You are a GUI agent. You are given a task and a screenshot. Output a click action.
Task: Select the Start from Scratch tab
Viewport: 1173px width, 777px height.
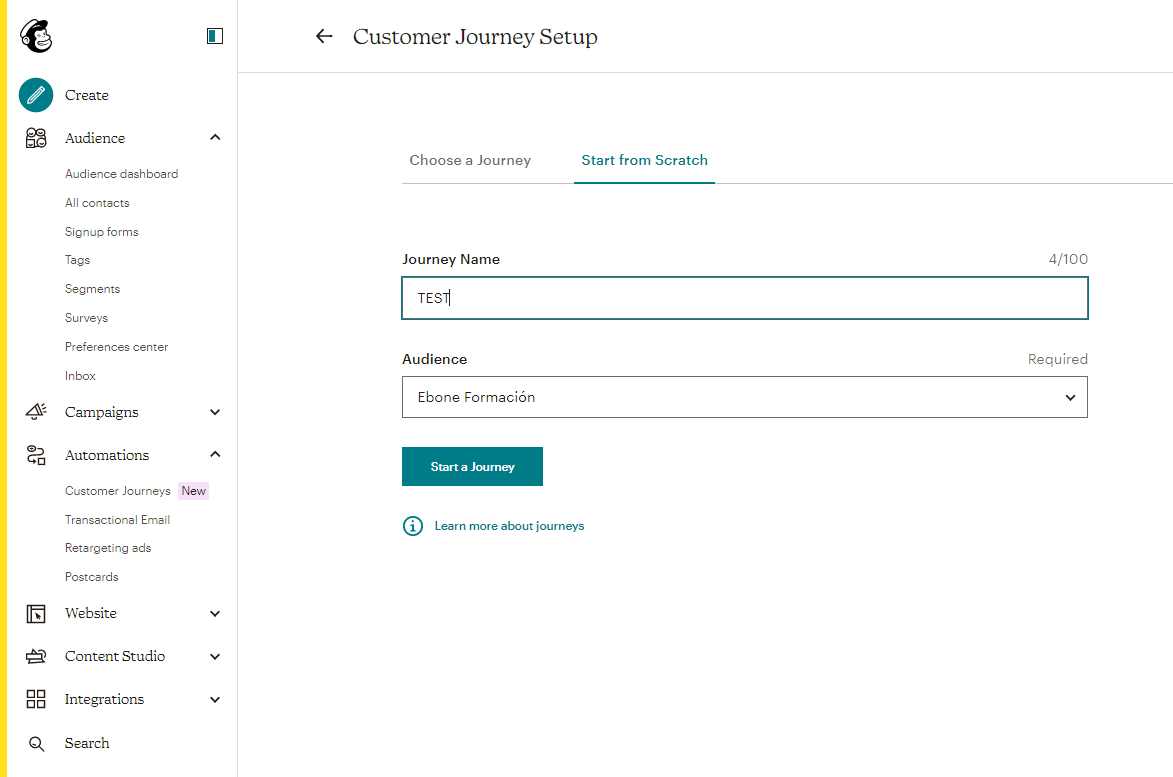pyautogui.click(x=644, y=160)
